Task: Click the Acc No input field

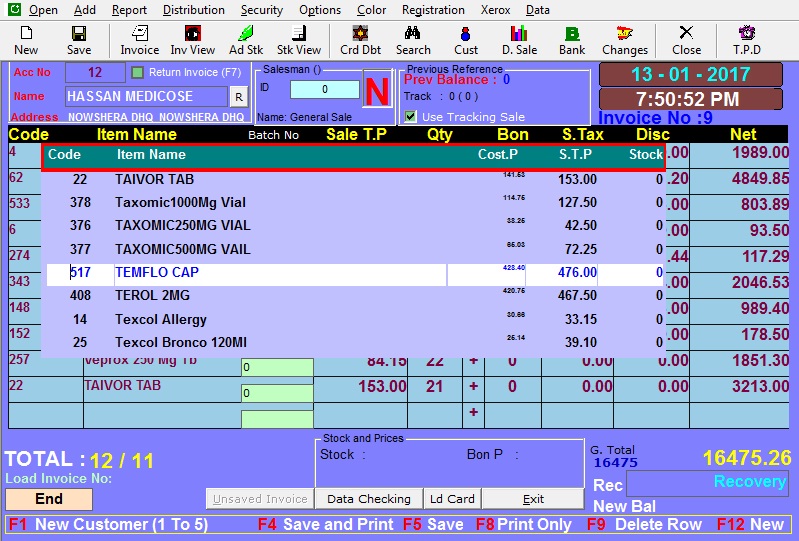Action: [x=95, y=72]
